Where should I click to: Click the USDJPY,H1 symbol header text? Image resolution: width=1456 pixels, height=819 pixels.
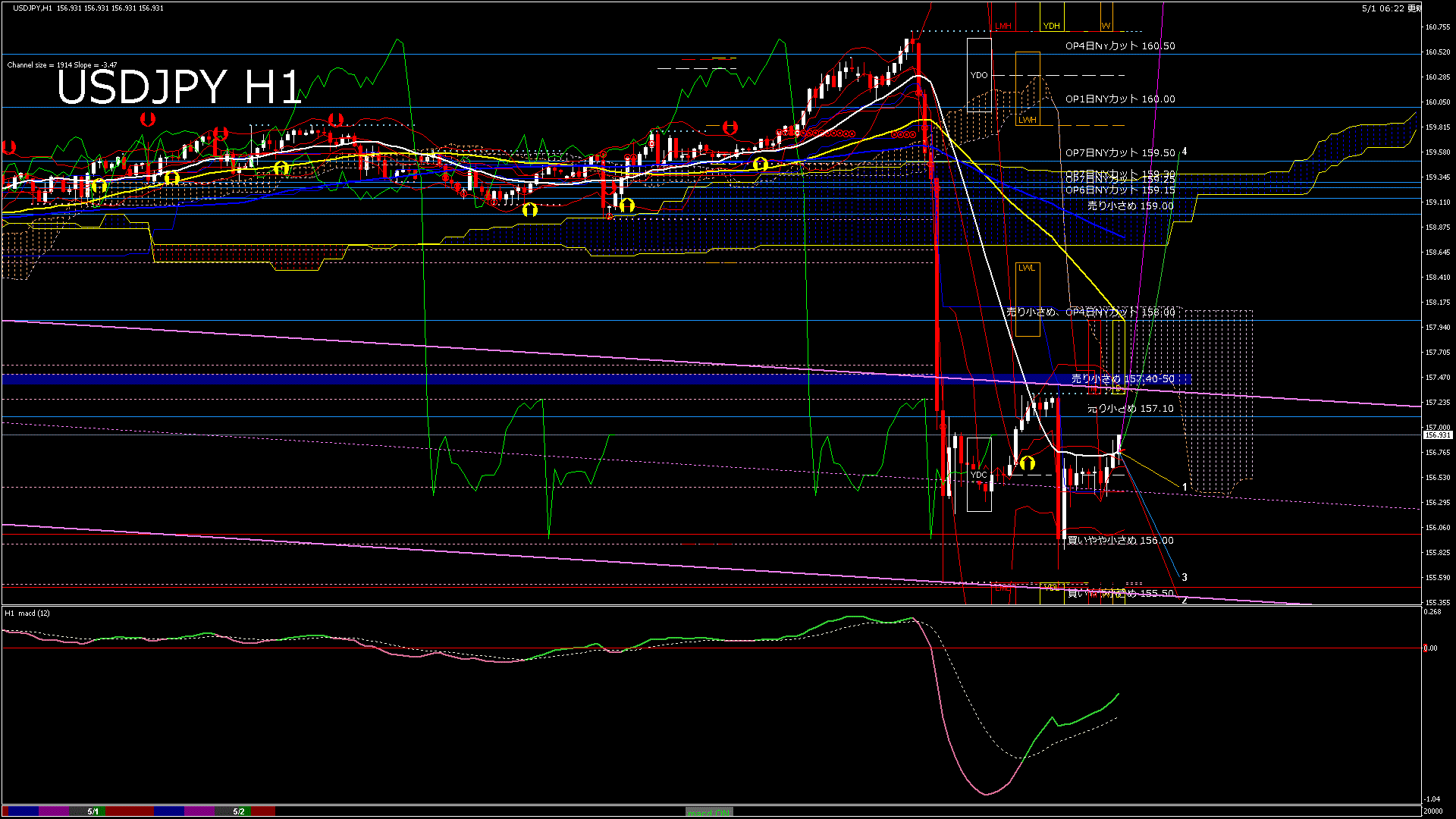(x=33, y=8)
